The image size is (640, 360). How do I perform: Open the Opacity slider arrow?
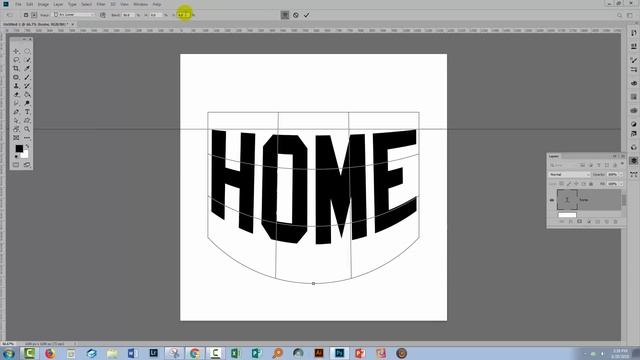click(621, 174)
